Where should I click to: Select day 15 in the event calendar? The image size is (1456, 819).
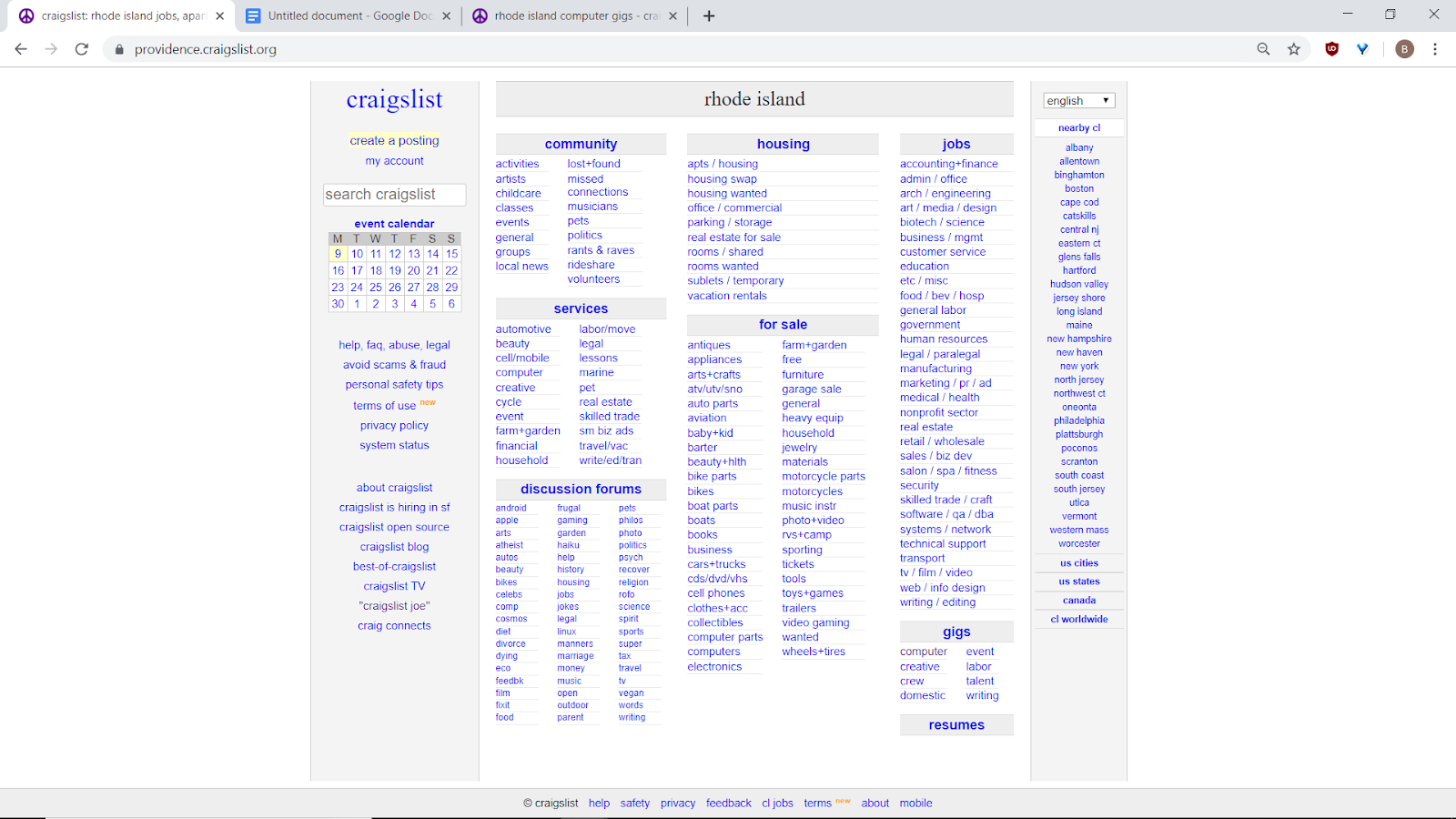pos(451,254)
